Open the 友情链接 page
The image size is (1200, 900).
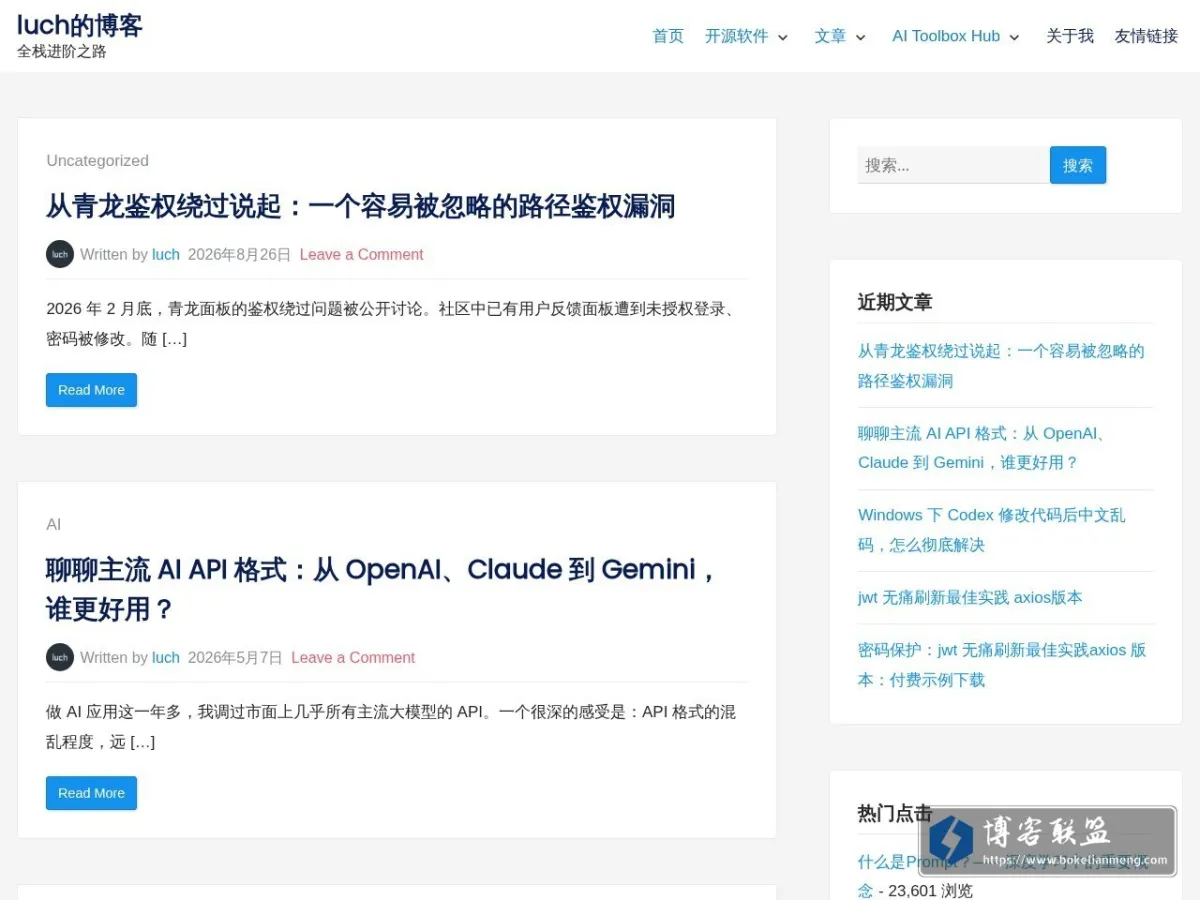coord(1146,36)
